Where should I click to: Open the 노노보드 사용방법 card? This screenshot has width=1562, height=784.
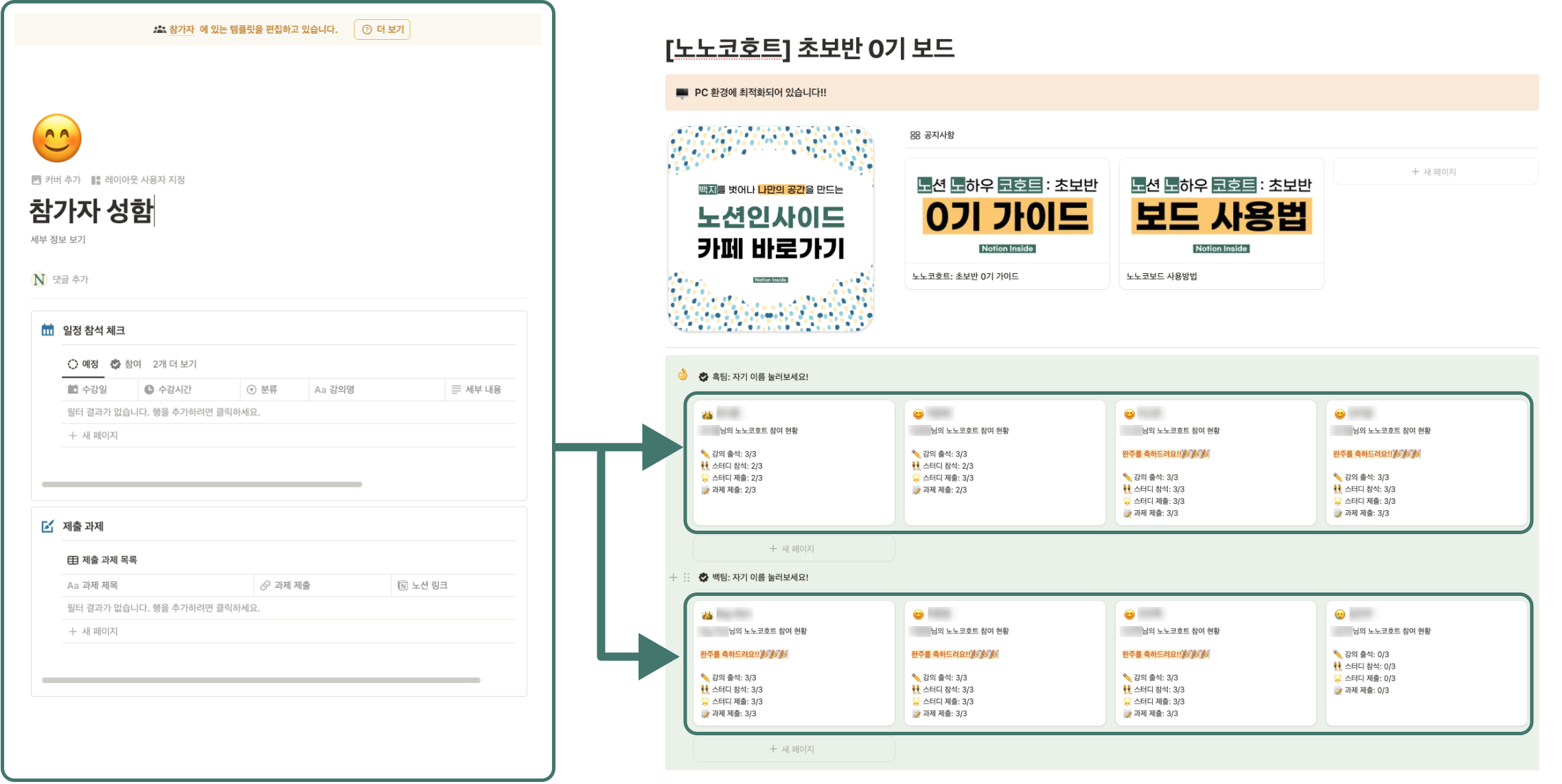1221,224
